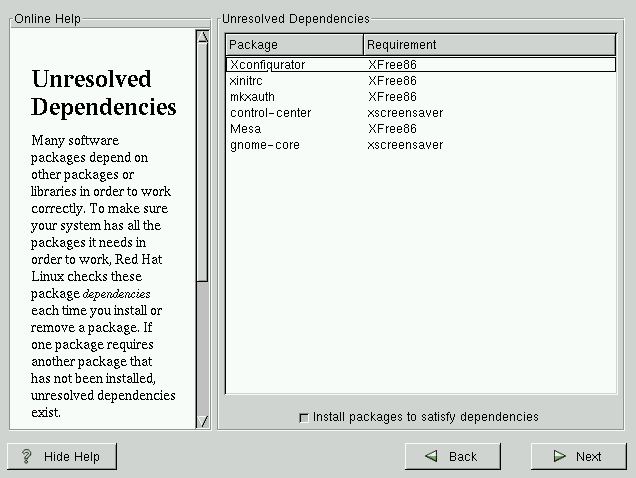This screenshot has width=636, height=478.
Task: Enable Install packages to satisfy dependencies
Action: [x=304, y=417]
